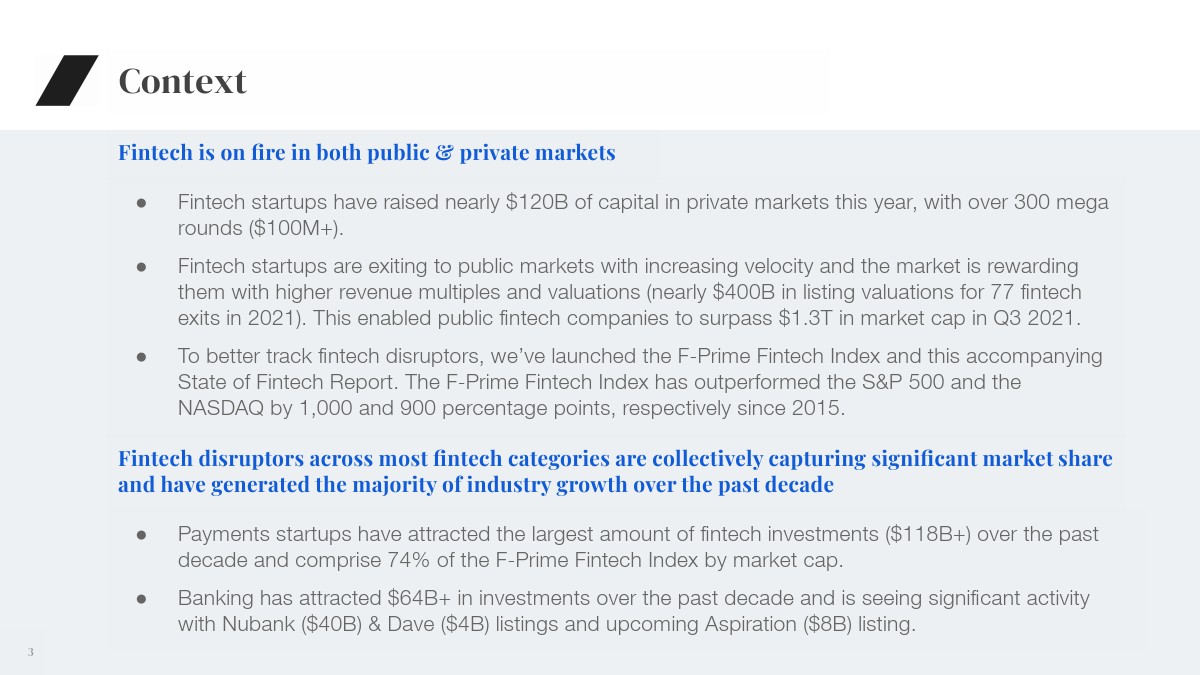Click the black parallelogram logo beside Context
Screen dimensions: 1200x675
(x=67, y=80)
